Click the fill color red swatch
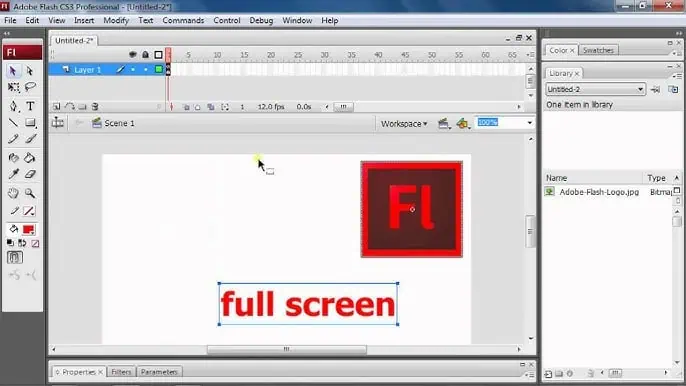Image resolution: width=686 pixels, height=386 pixels. [x=29, y=229]
